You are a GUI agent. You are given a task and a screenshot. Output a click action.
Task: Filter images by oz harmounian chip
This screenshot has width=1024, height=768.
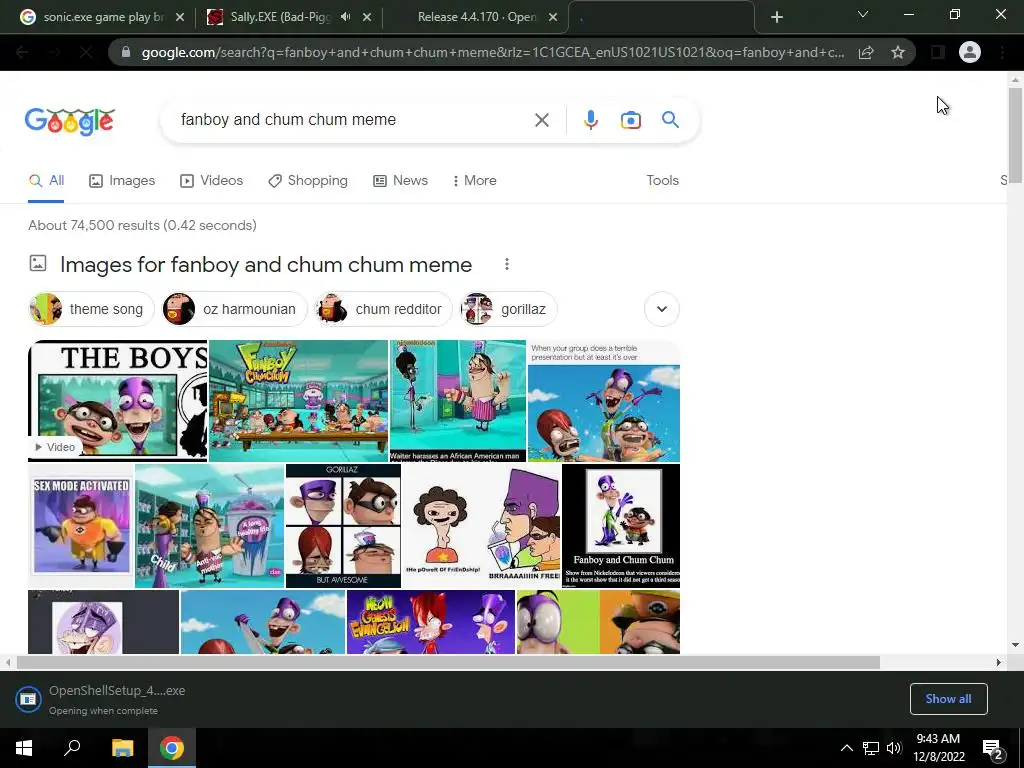click(234, 309)
